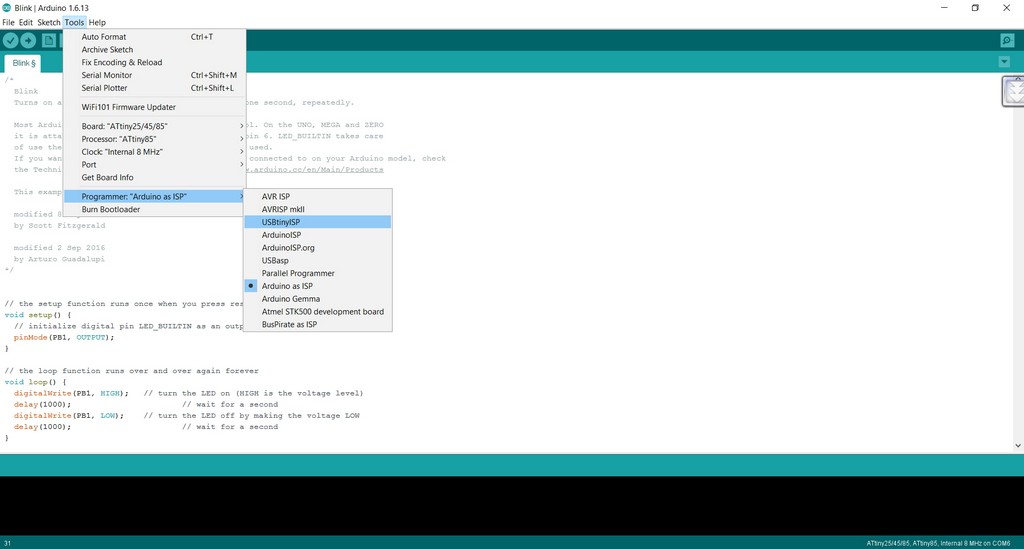The height and width of the screenshot is (549, 1024).
Task: Open Serial Monitor magnifier icon at top right
Action: tap(1007, 40)
